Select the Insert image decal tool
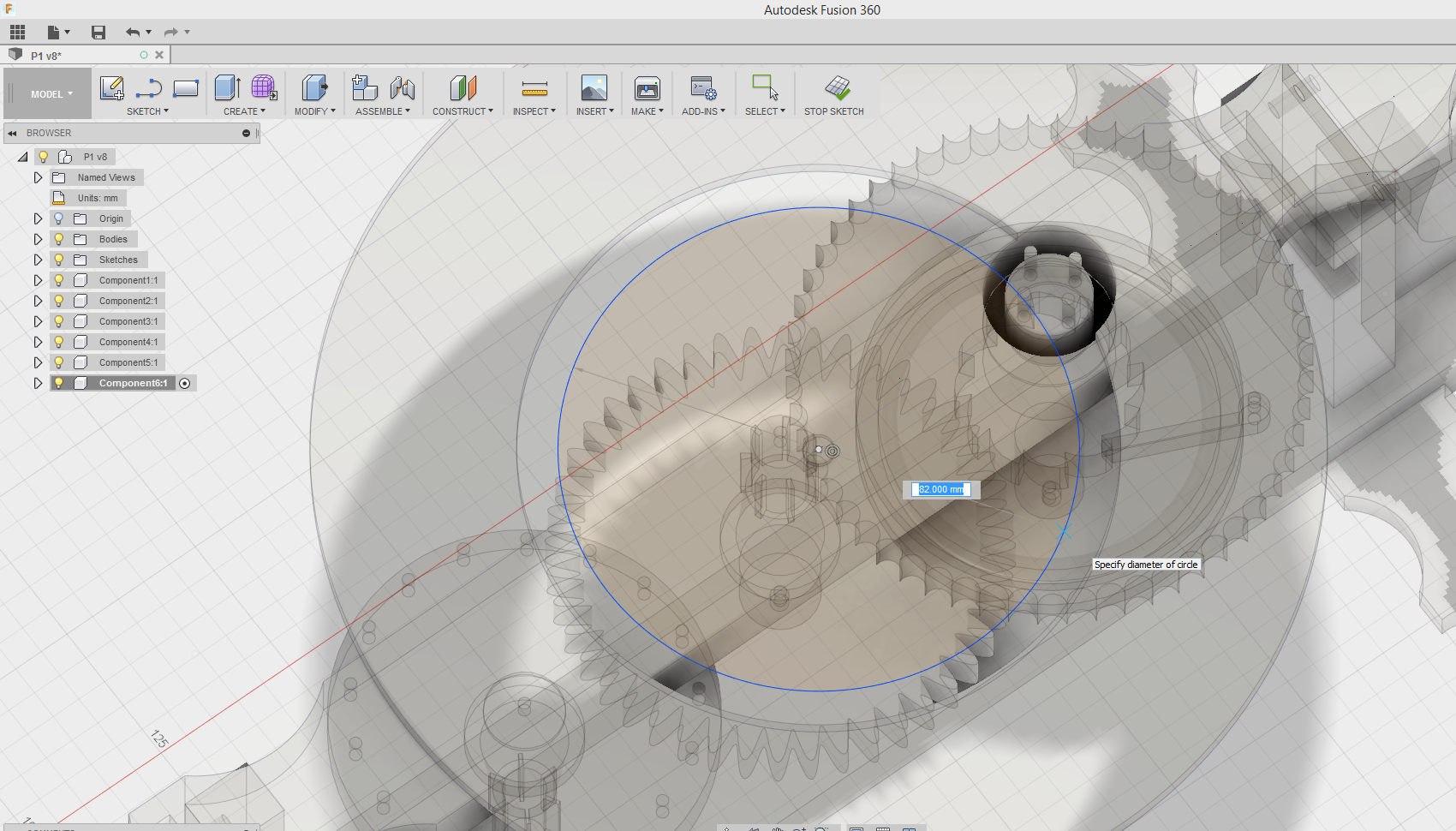1456x831 pixels. (594, 87)
